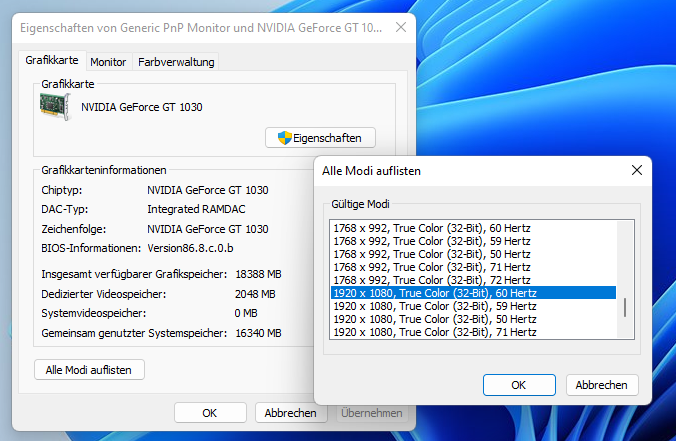The image size is (676, 441).
Task: Select mode 1768 x 992, 59 Hertz
Action: click(x=473, y=241)
